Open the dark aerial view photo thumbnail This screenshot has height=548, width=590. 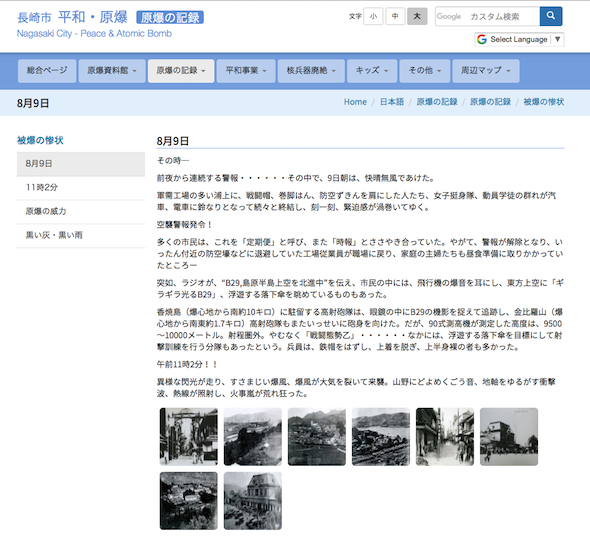(x=189, y=501)
